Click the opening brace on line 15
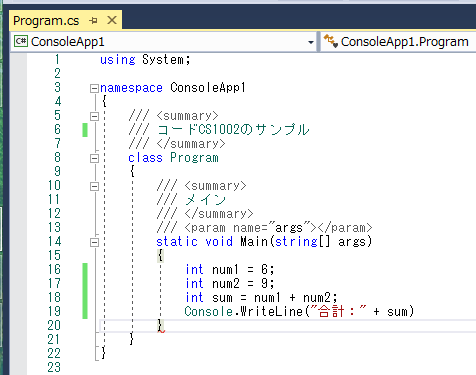This screenshot has width=476, height=375. [160, 256]
